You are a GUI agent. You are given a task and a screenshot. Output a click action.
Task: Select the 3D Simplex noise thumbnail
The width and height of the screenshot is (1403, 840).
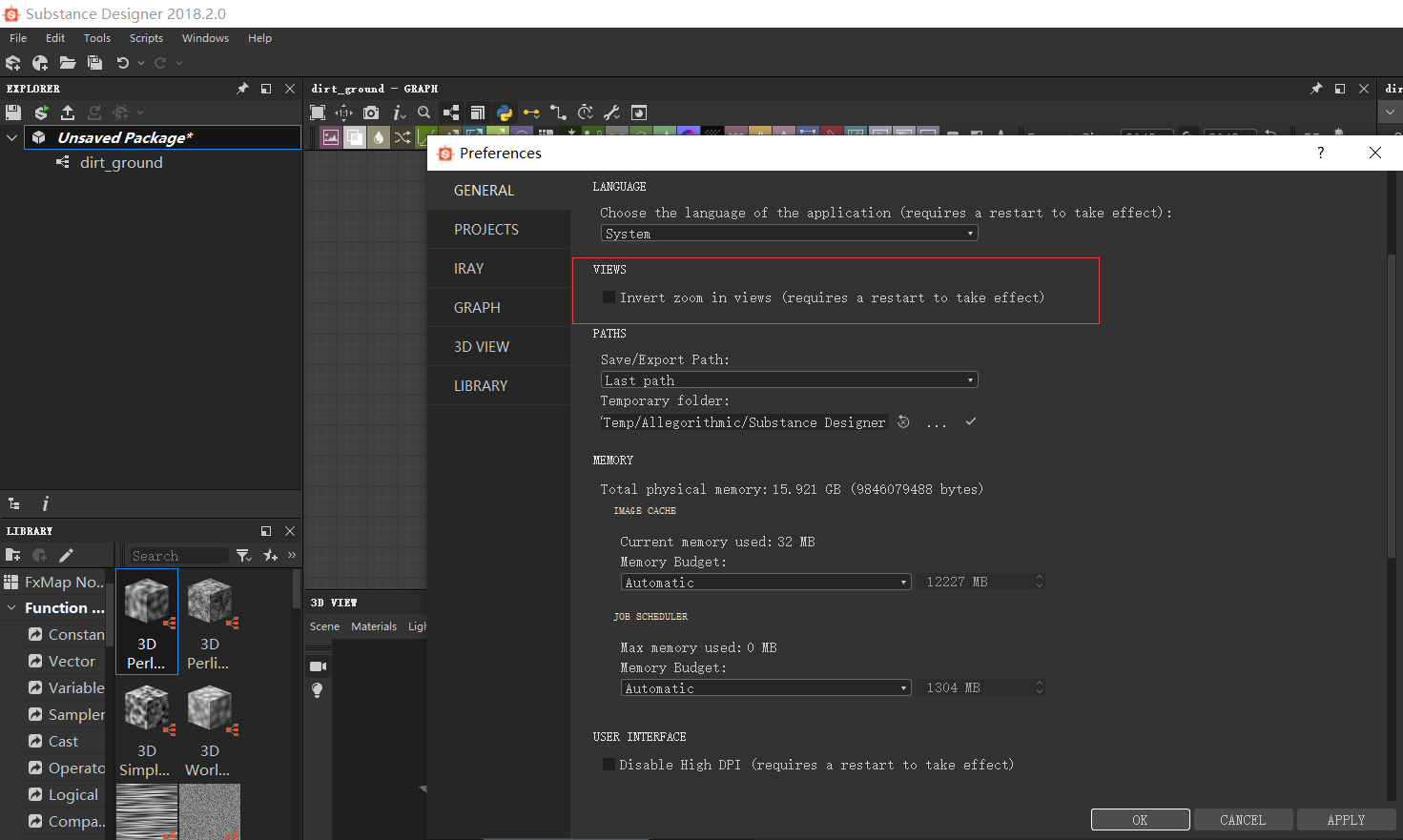click(x=147, y=729)
